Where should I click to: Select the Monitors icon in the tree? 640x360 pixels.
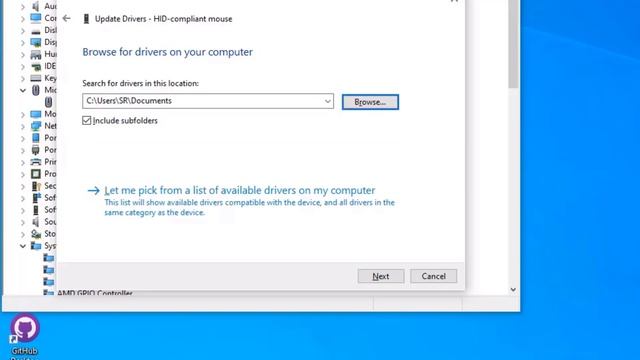36,114
